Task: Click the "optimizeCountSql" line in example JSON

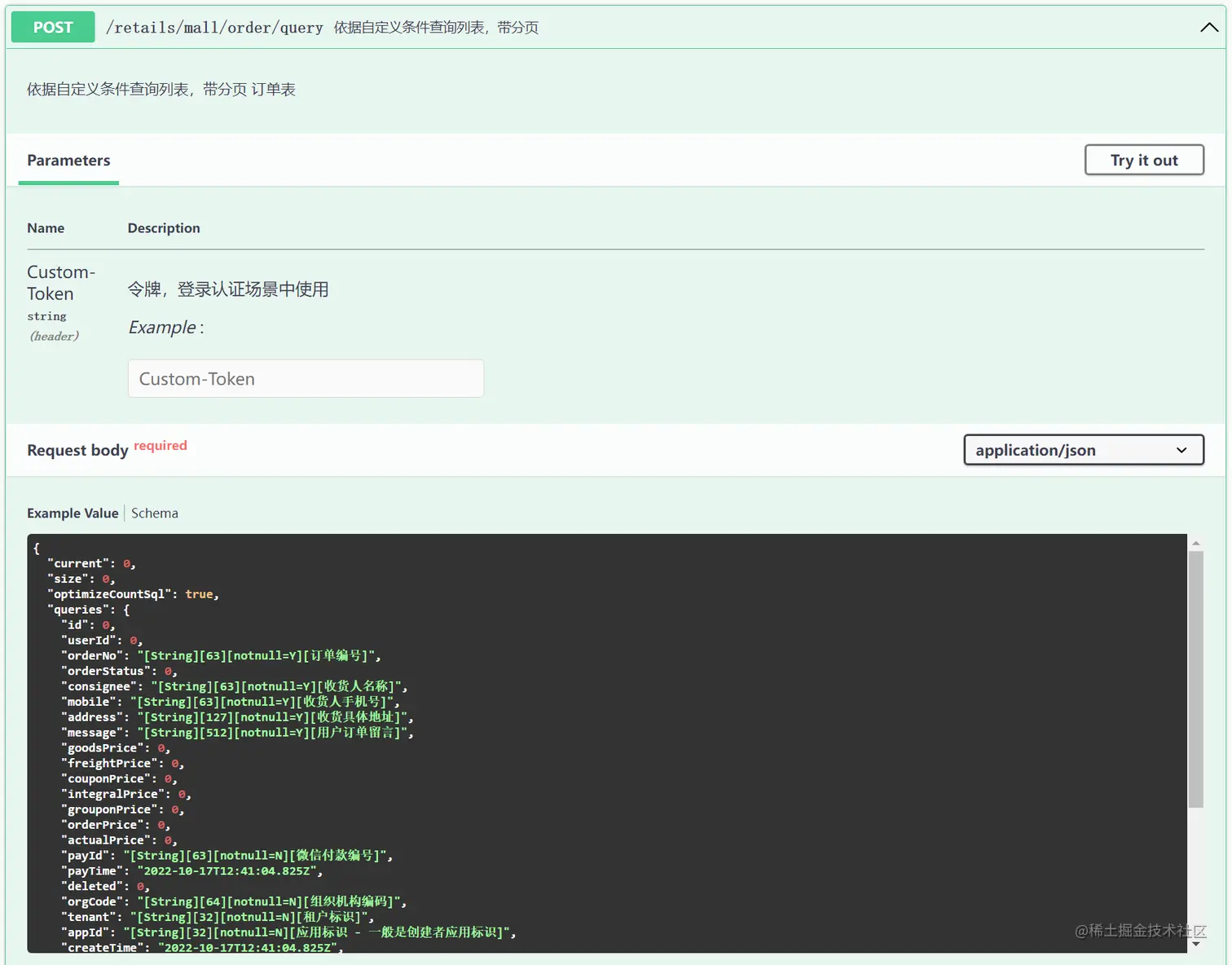Action: [133, 594]
